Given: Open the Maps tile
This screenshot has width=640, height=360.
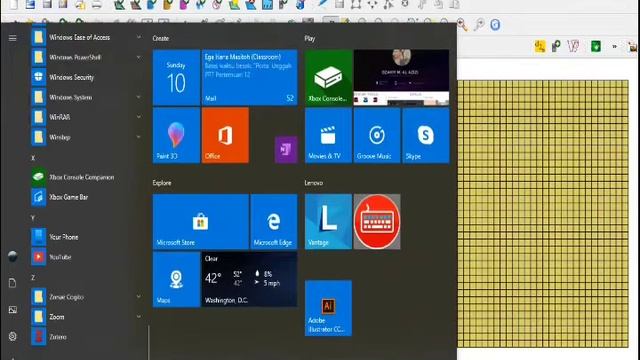Looking at the screenshot, I should (176, 280).
